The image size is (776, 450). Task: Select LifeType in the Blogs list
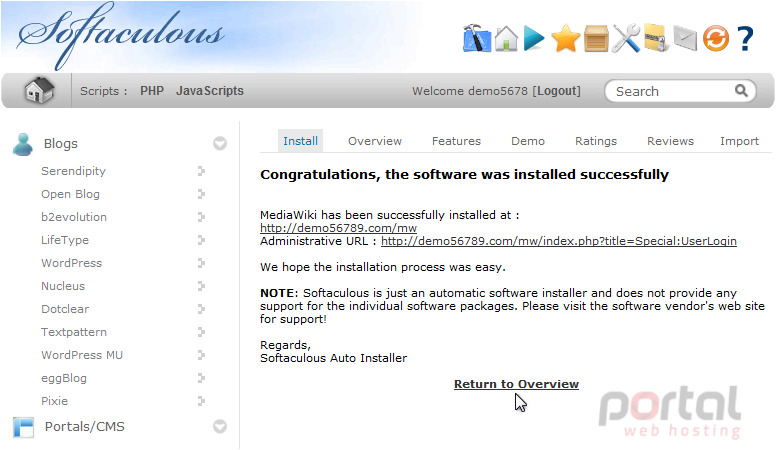click(x=65, y=240)
